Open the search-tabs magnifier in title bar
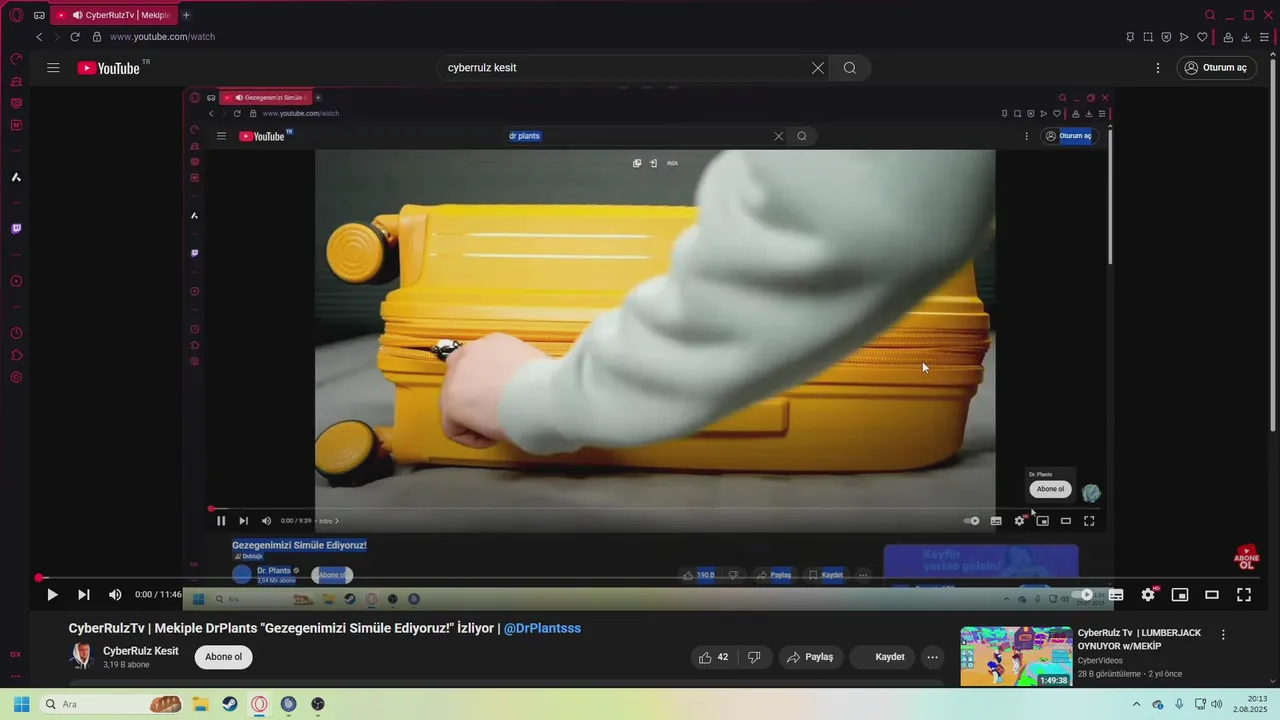 [1210, 15]
